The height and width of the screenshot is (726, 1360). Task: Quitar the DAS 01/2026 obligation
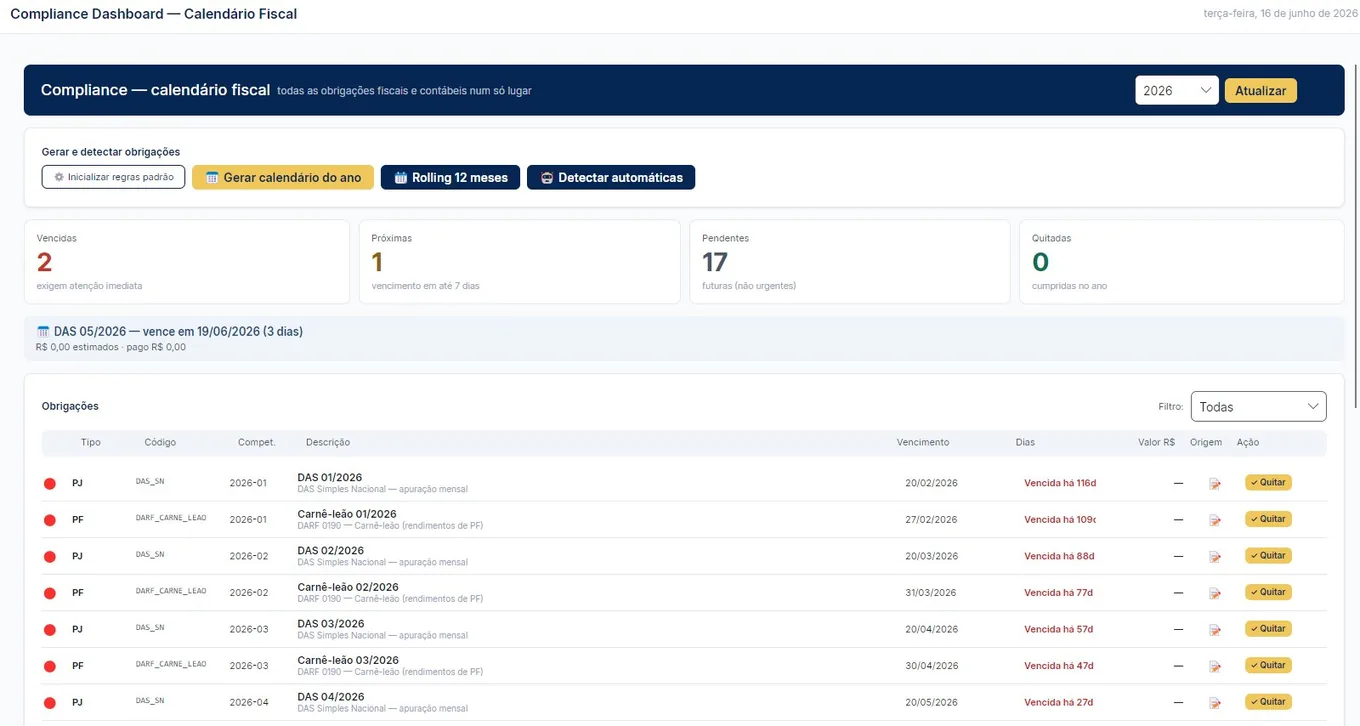1268,482
